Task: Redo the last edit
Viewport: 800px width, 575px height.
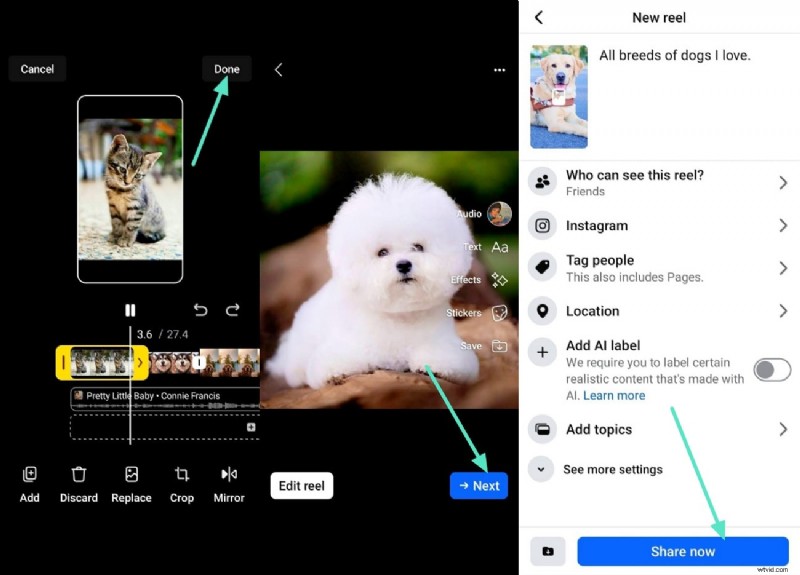Action: 233,310
